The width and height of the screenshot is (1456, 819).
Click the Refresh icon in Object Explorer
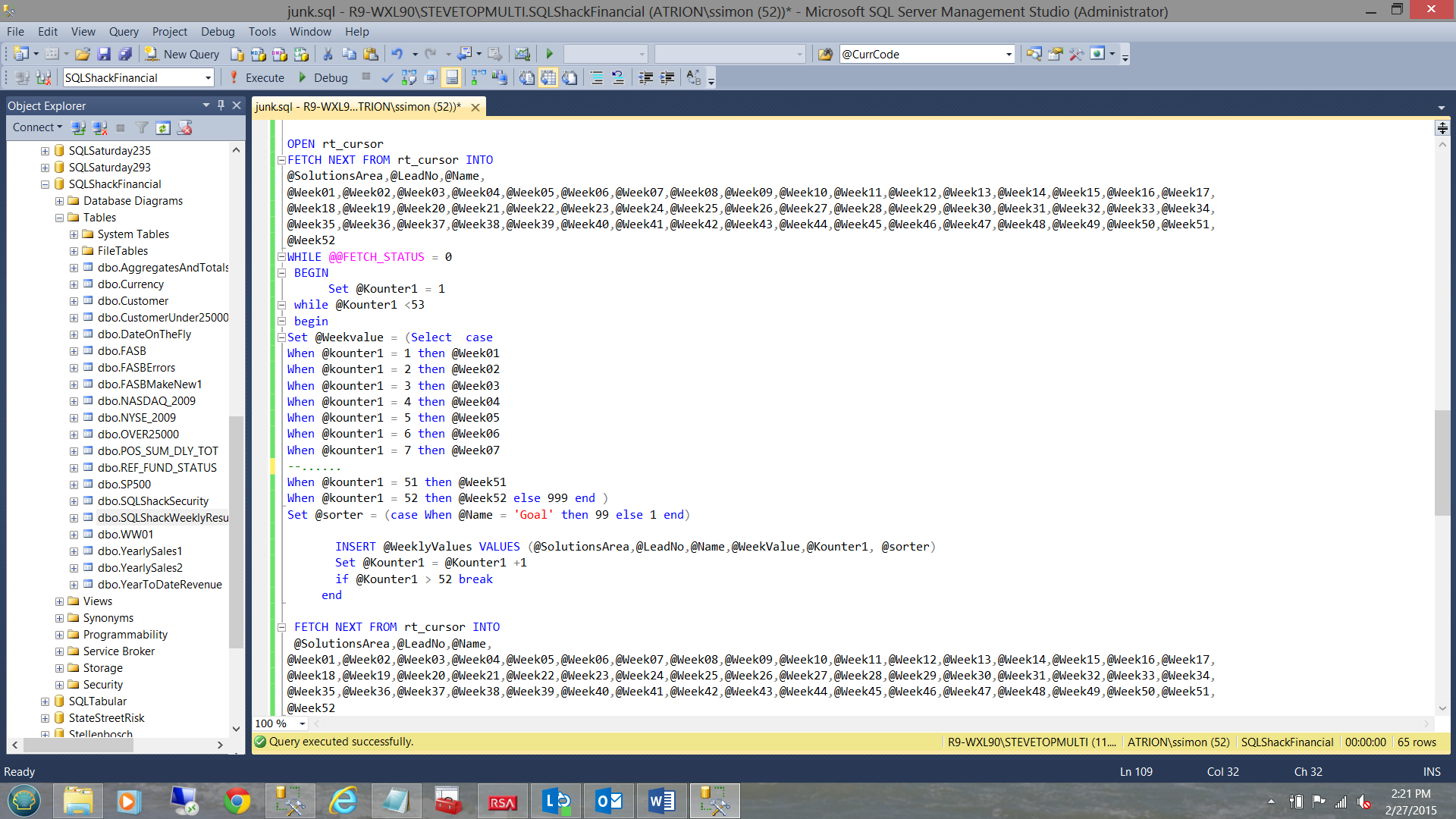(x=163, y=128)
